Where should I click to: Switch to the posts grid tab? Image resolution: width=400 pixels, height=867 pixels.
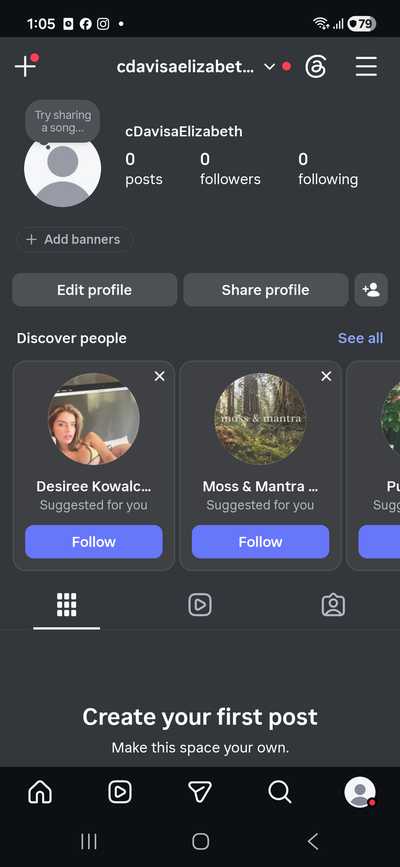[66, 605]
